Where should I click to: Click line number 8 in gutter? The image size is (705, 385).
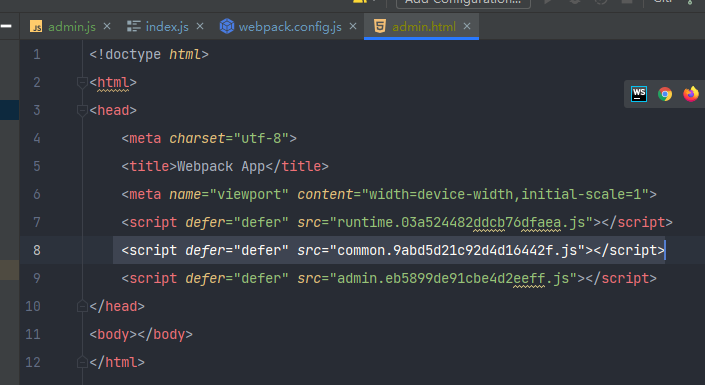click(x=37, y=250)
